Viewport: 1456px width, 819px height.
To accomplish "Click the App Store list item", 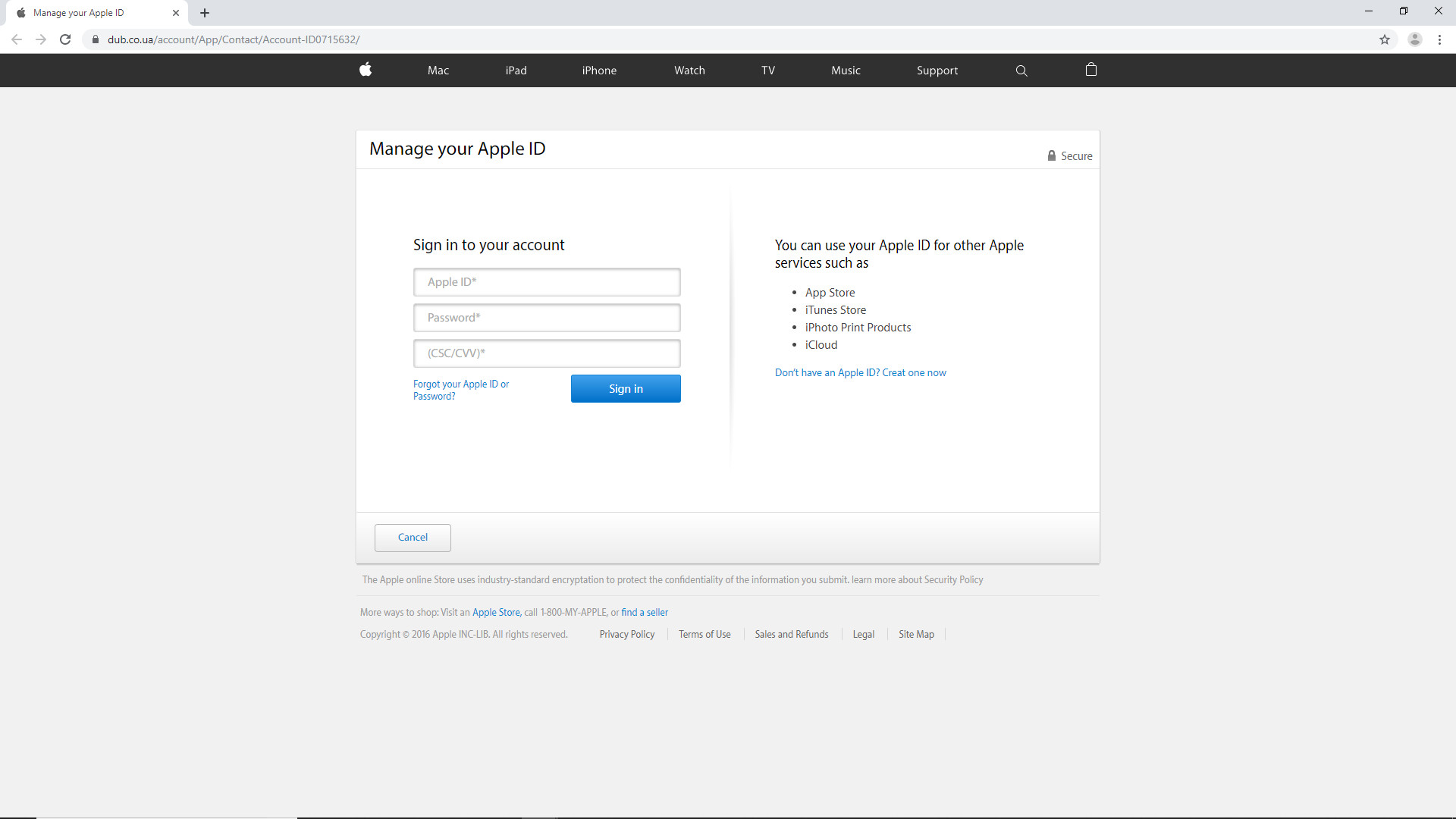I will coord(830,293).
